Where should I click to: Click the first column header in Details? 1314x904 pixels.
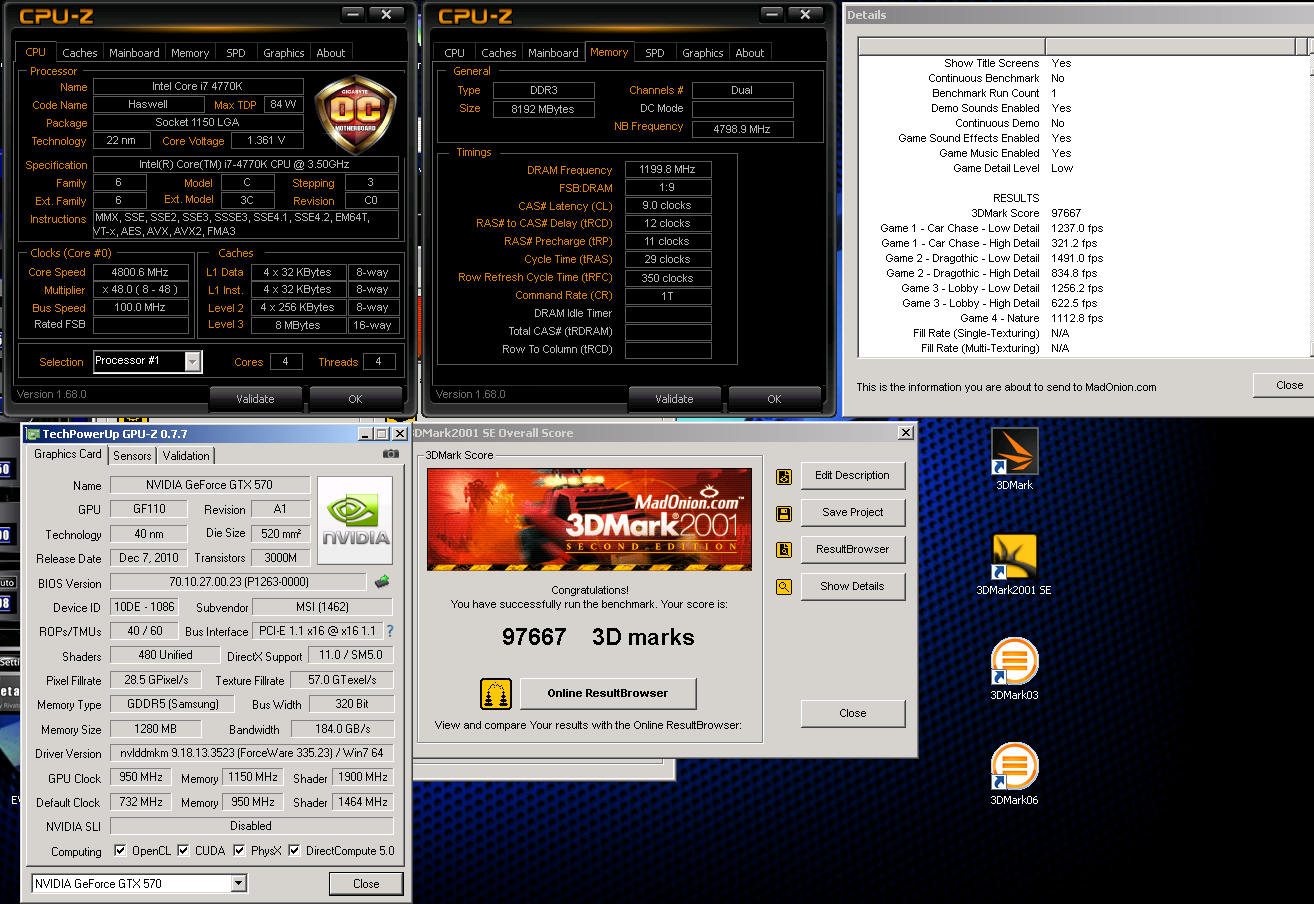coord(951,47)
